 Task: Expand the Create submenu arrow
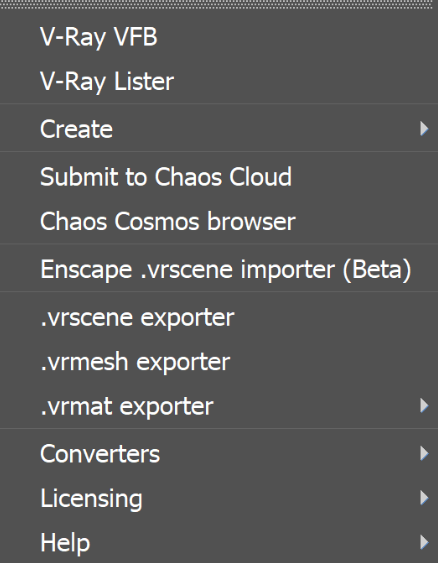[x=424, y=129]
